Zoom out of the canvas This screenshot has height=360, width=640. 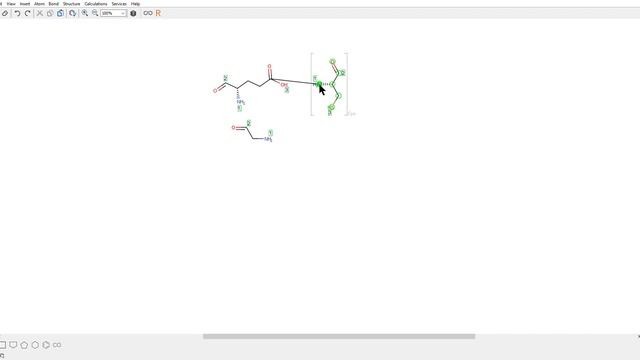[95, 13]
